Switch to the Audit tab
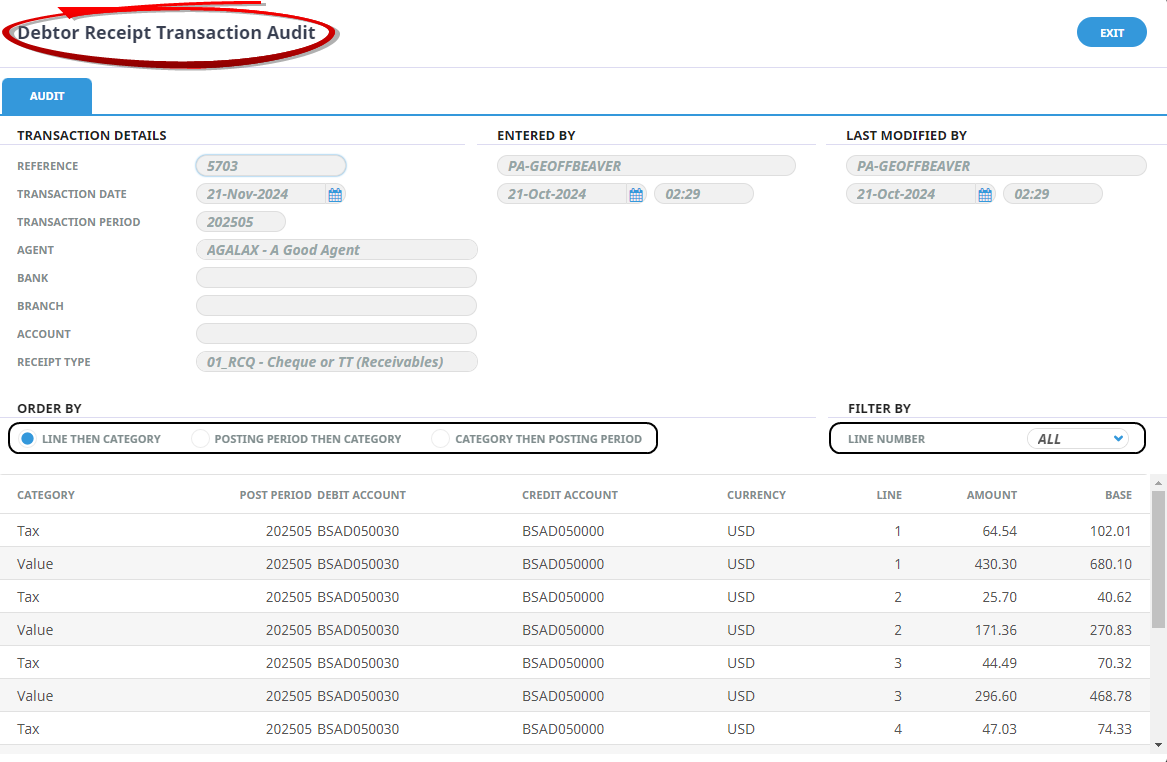This screenshot has width=1167, height=762. 47,97
